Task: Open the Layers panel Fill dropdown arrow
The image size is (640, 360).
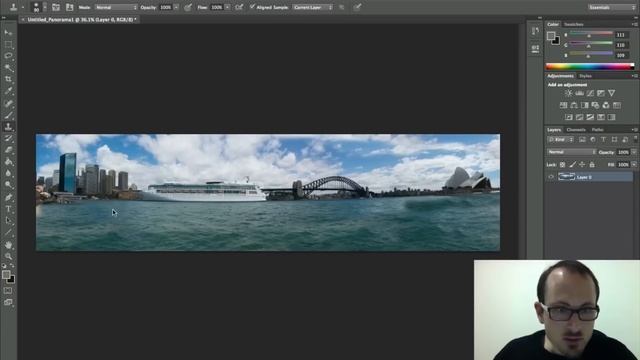Action: [634, 164]
